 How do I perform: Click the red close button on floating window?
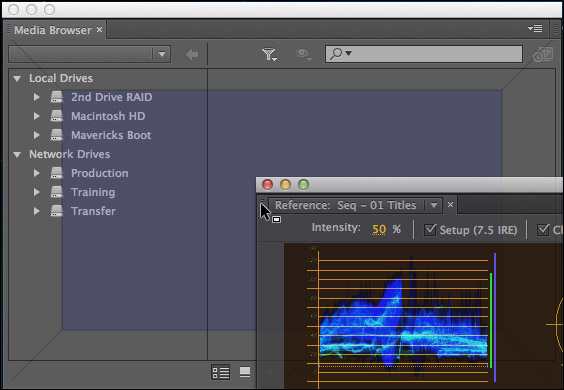point(267,185)
